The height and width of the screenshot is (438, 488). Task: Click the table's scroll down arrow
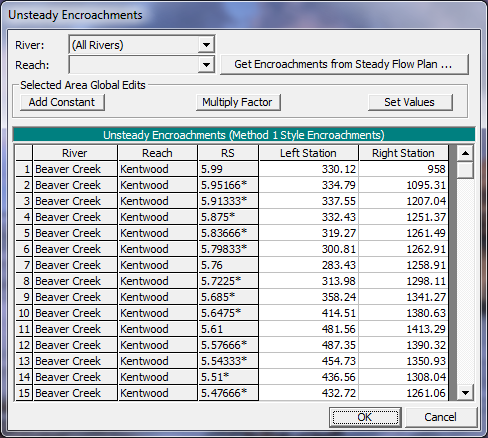pyautogui.click(x=465, y=393)
